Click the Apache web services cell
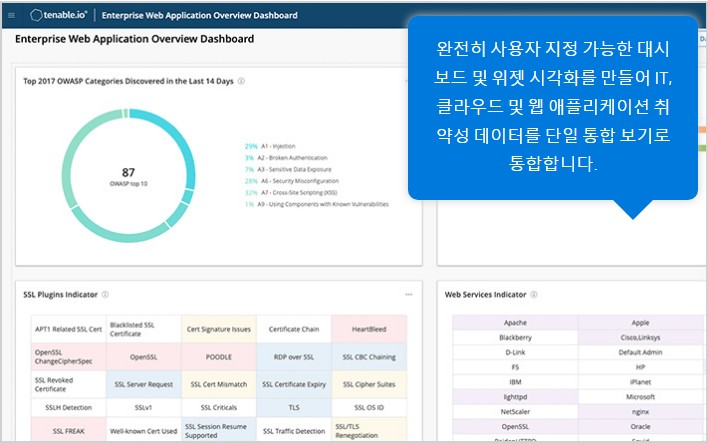 coord(515,323)
